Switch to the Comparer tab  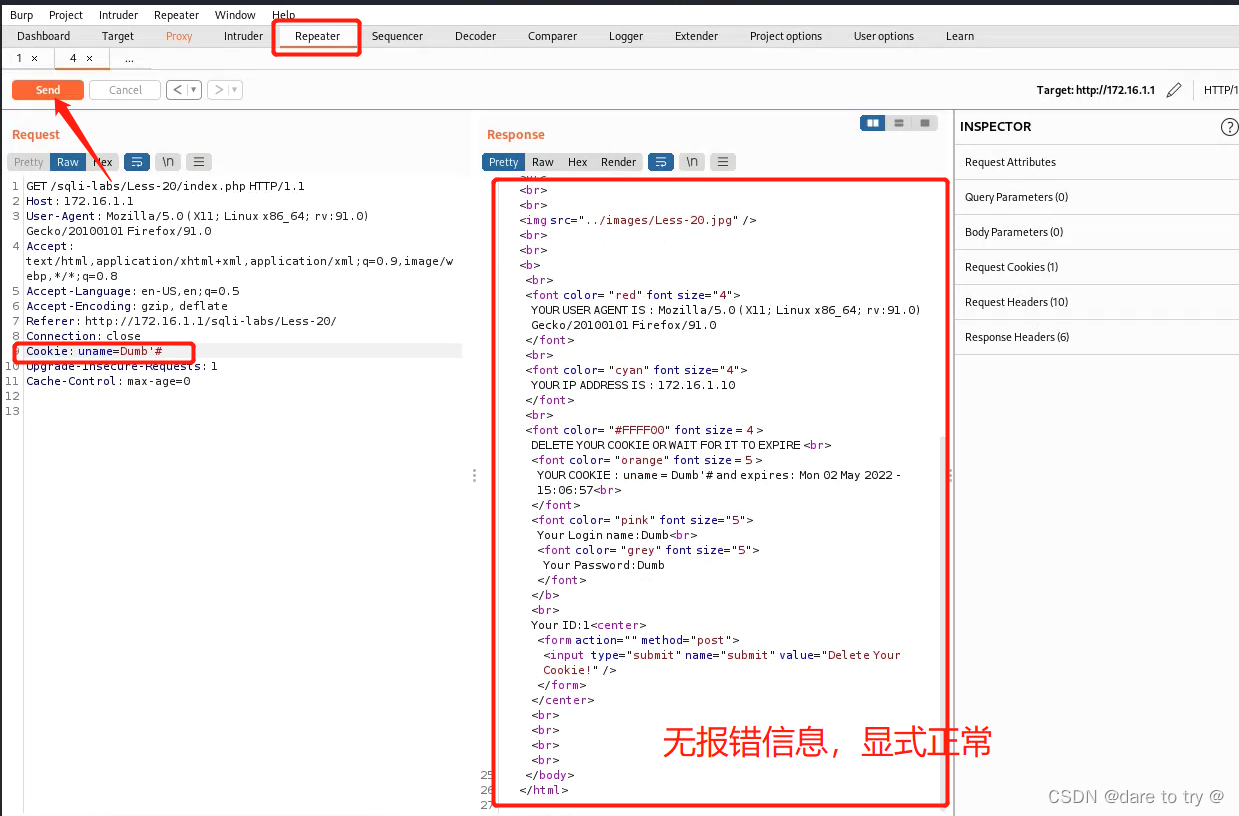(552, 36)
